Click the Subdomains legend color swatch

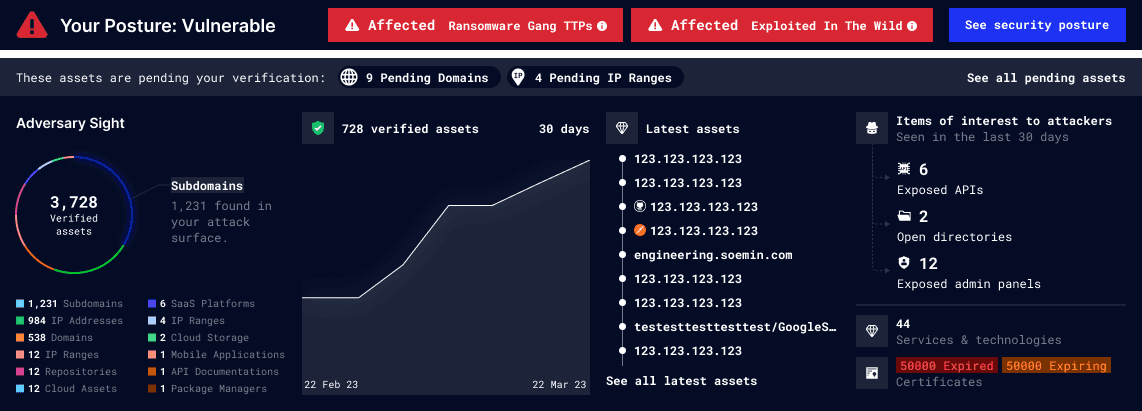[20, 303]
